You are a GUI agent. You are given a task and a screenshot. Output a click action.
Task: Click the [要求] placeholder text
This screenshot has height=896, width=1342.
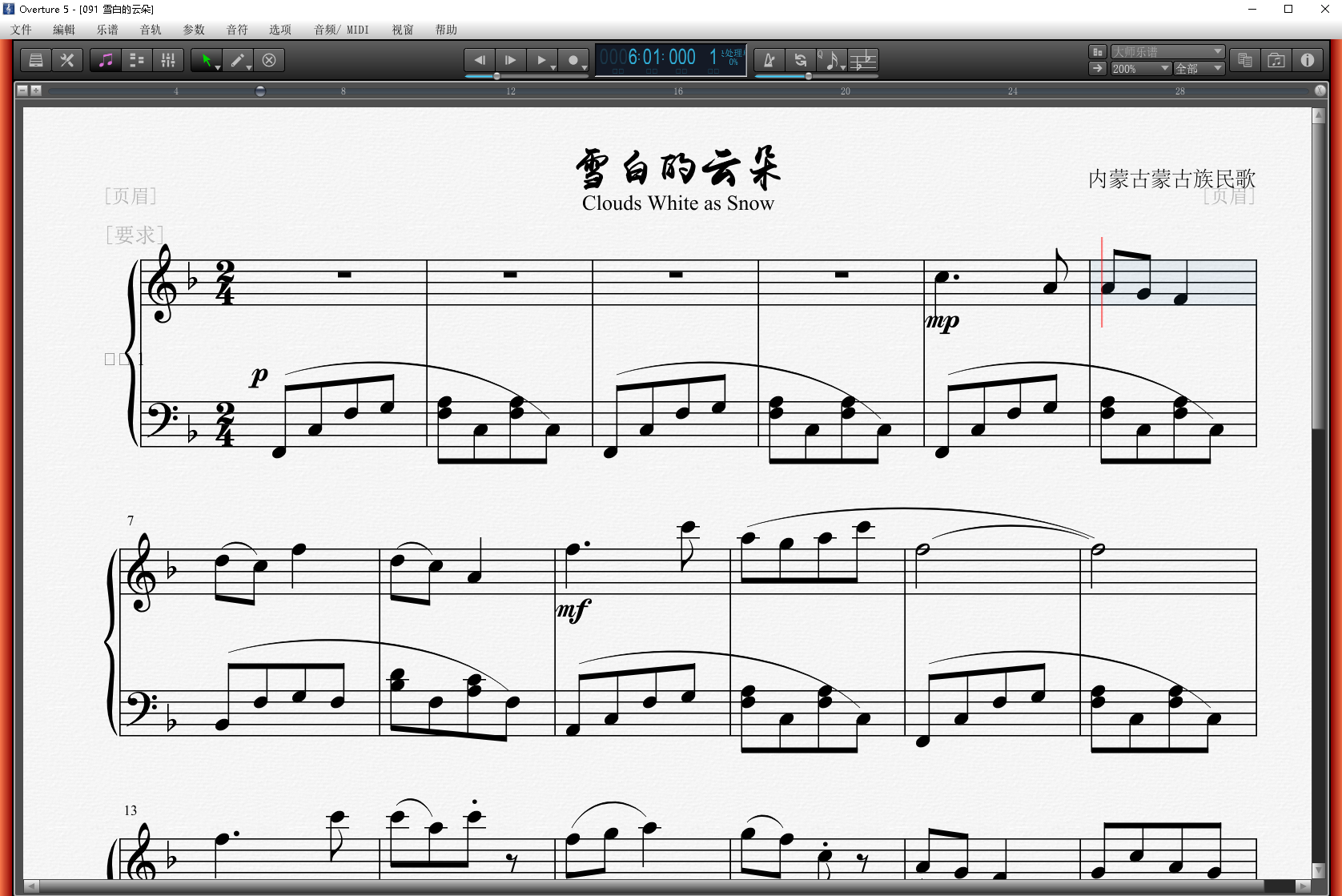pos(135,235)
